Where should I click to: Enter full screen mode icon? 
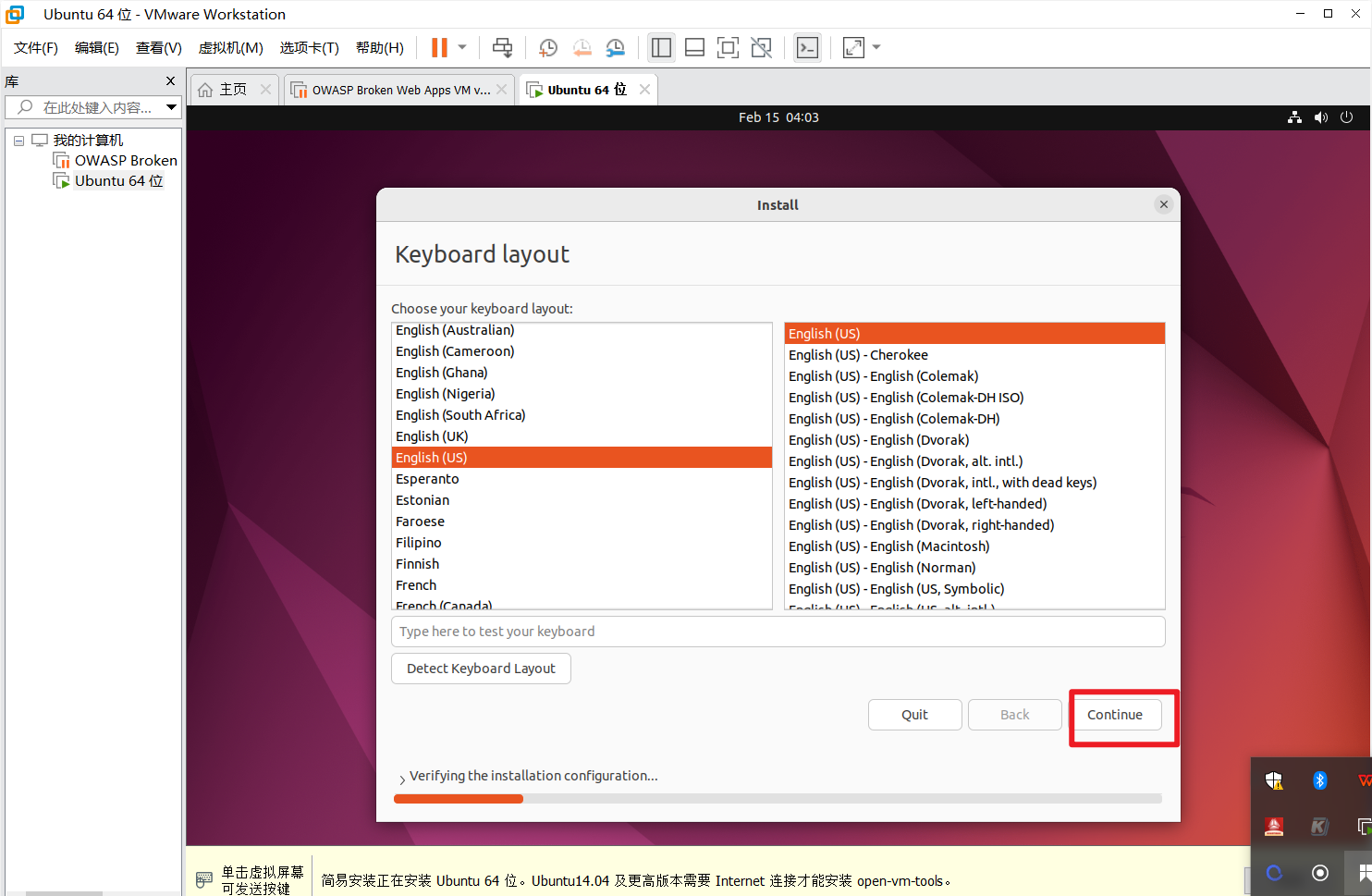(x=728, y=47)
